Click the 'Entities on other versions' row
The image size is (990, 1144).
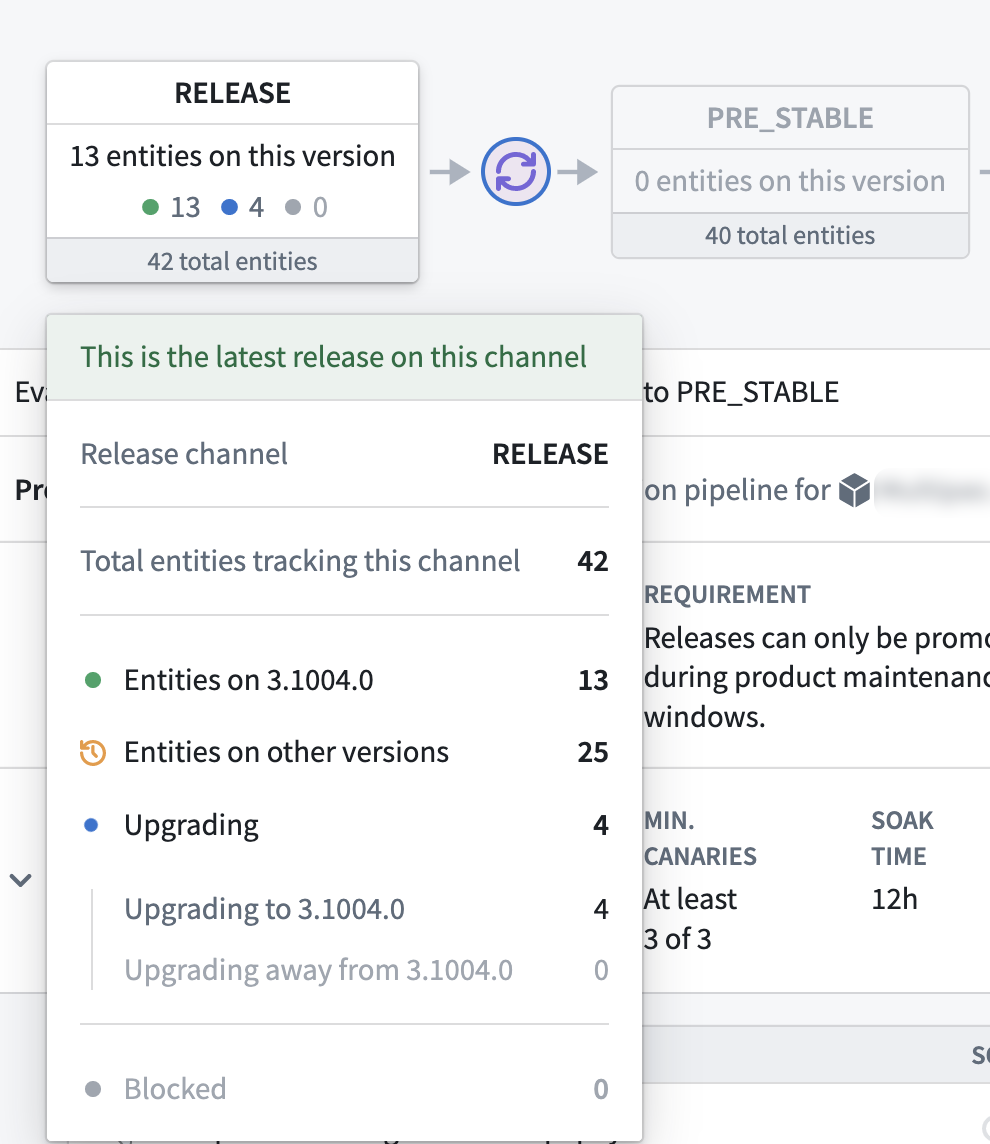(x=344, y=752)
